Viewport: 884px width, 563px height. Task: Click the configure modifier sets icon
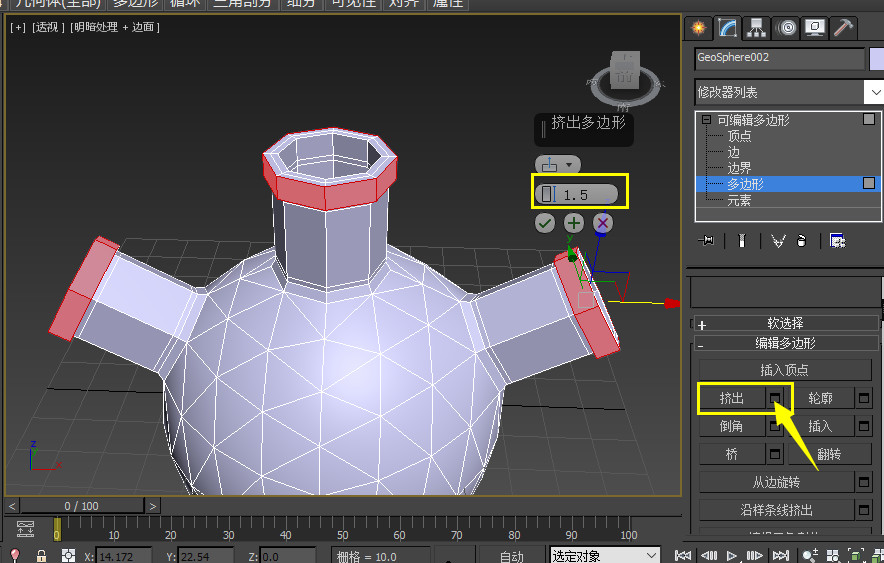(837, 240)
